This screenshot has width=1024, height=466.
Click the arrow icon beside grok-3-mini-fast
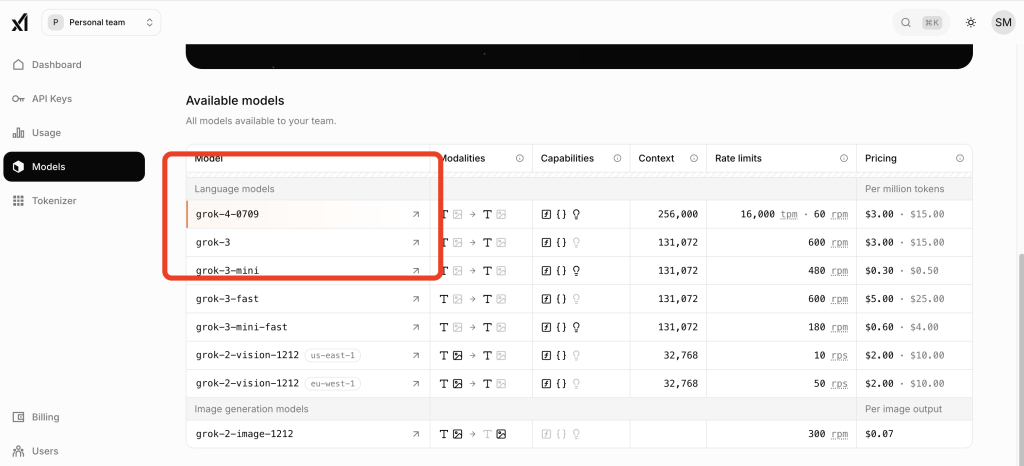416,327
